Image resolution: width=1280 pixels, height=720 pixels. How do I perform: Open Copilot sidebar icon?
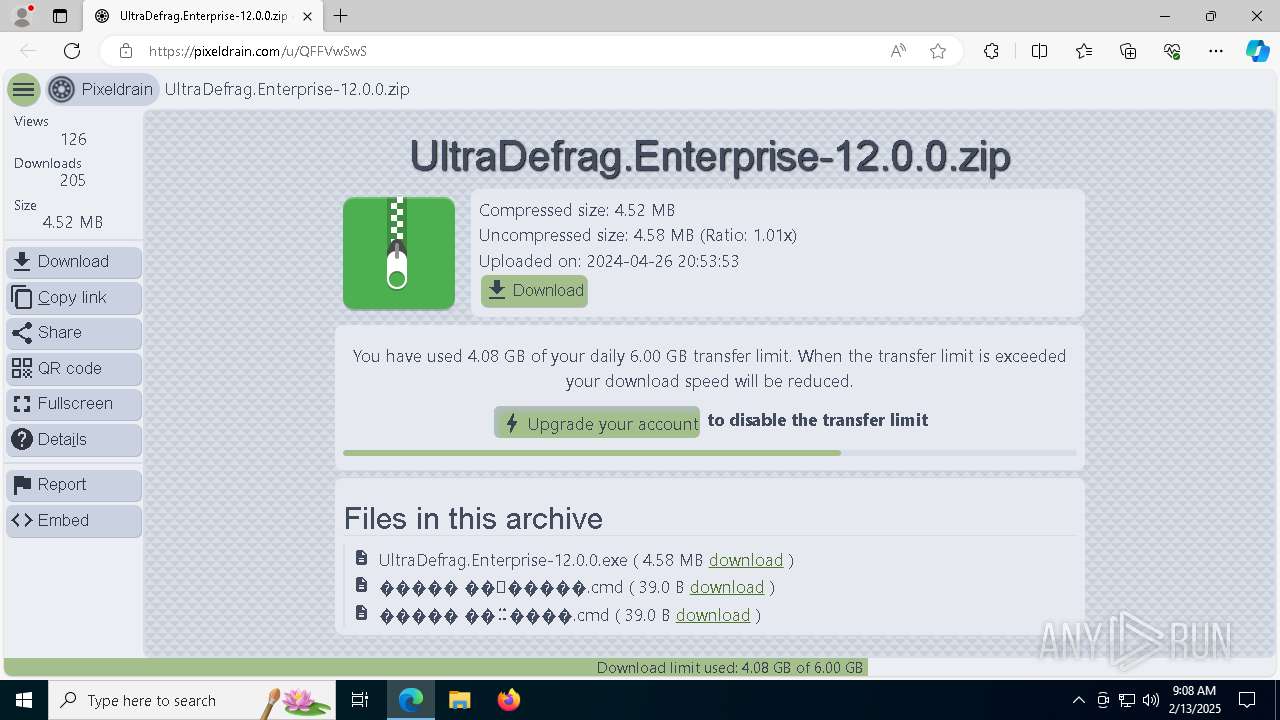[x=1257, y=51]
